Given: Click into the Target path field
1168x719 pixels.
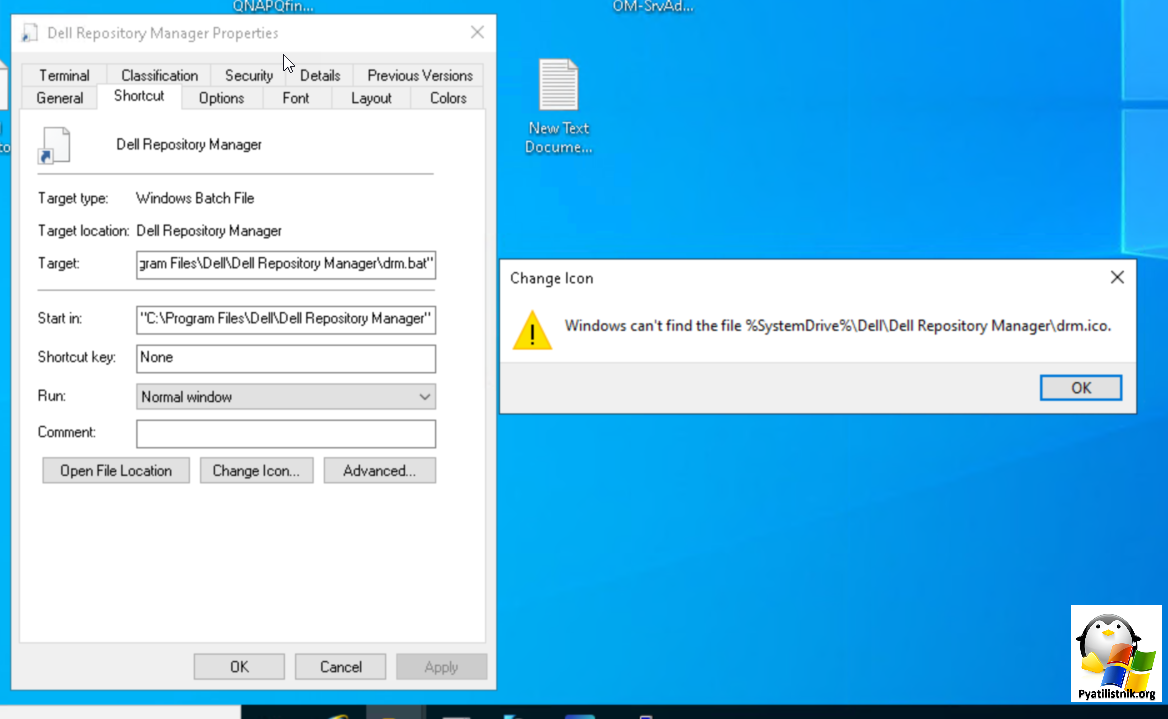Looking at the screenshot, I should [286, 264].
